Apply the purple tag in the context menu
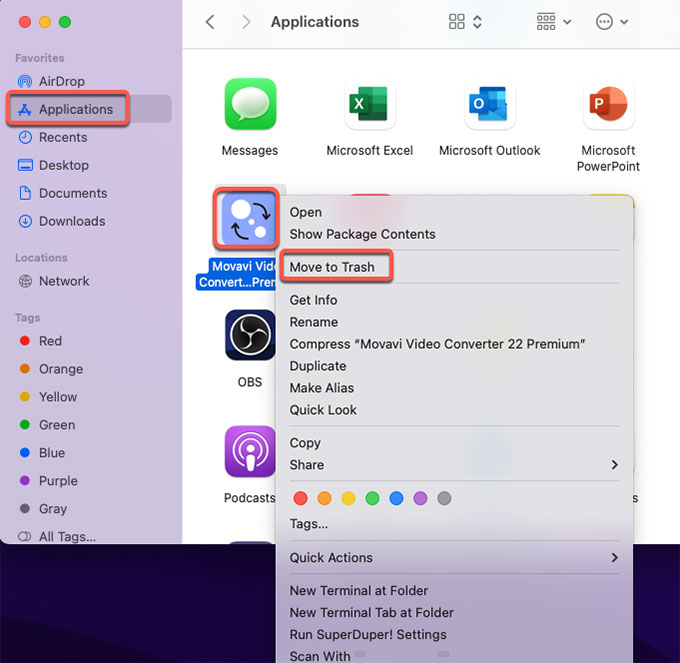Screen dimensions: 680x663 coord(420,498)
